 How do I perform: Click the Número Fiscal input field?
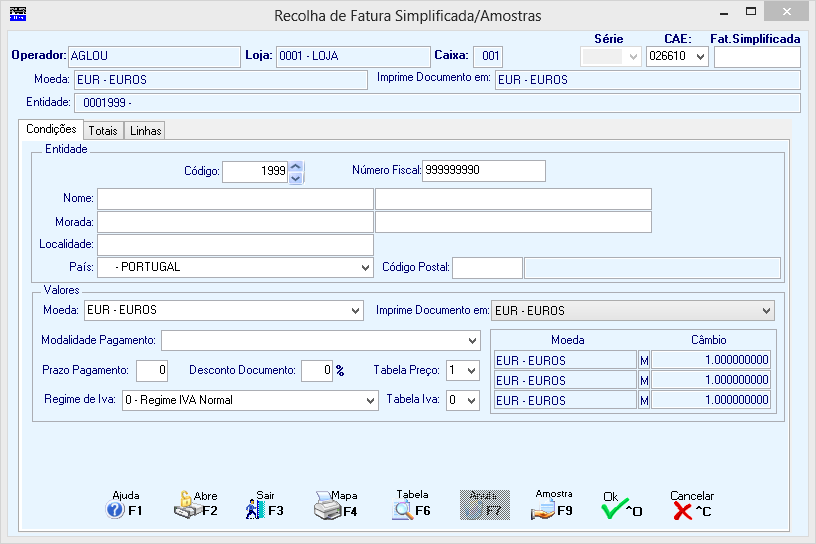pos(484,171)
